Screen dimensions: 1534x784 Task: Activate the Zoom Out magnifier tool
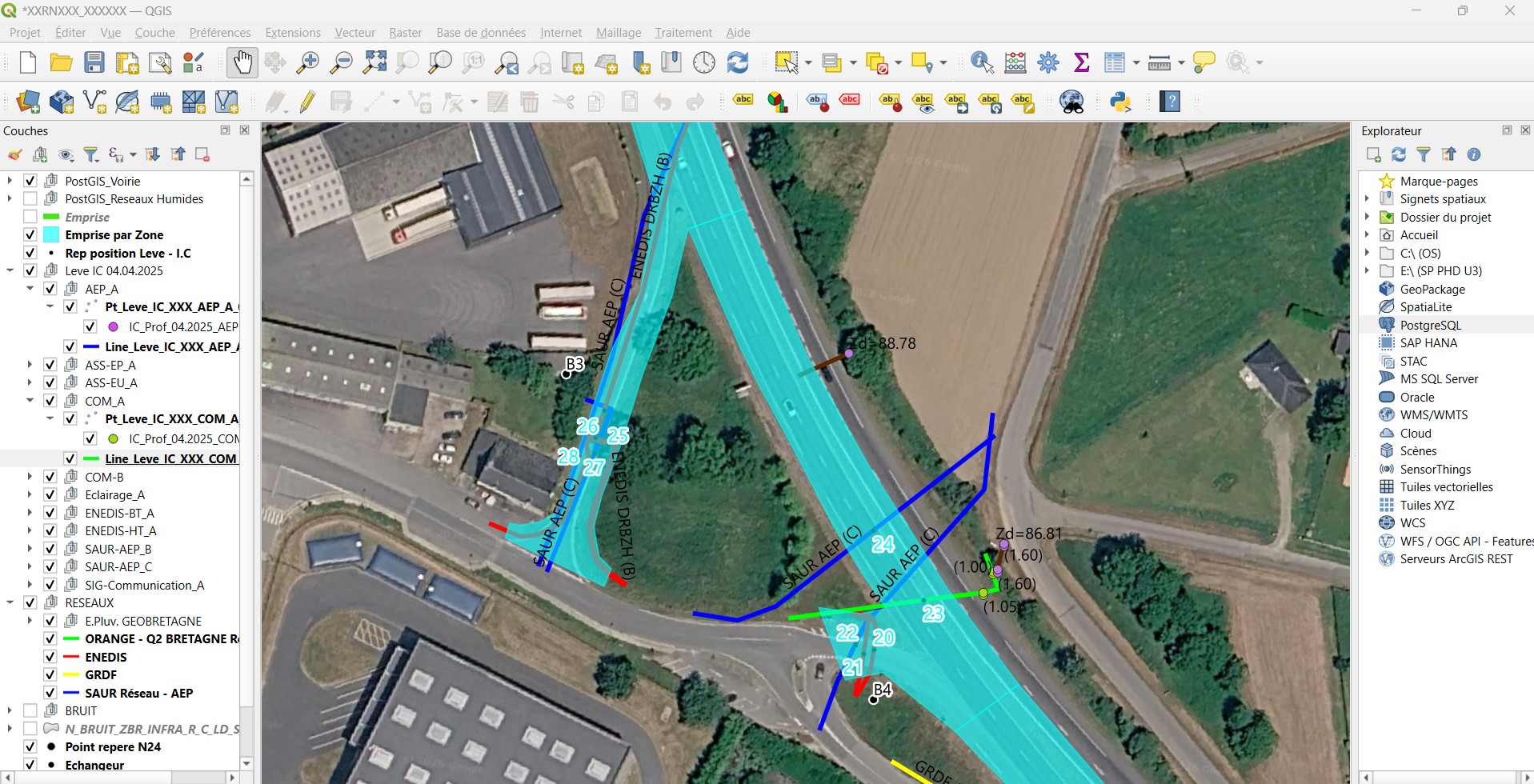pyautogui.click(x=342, y=62)
